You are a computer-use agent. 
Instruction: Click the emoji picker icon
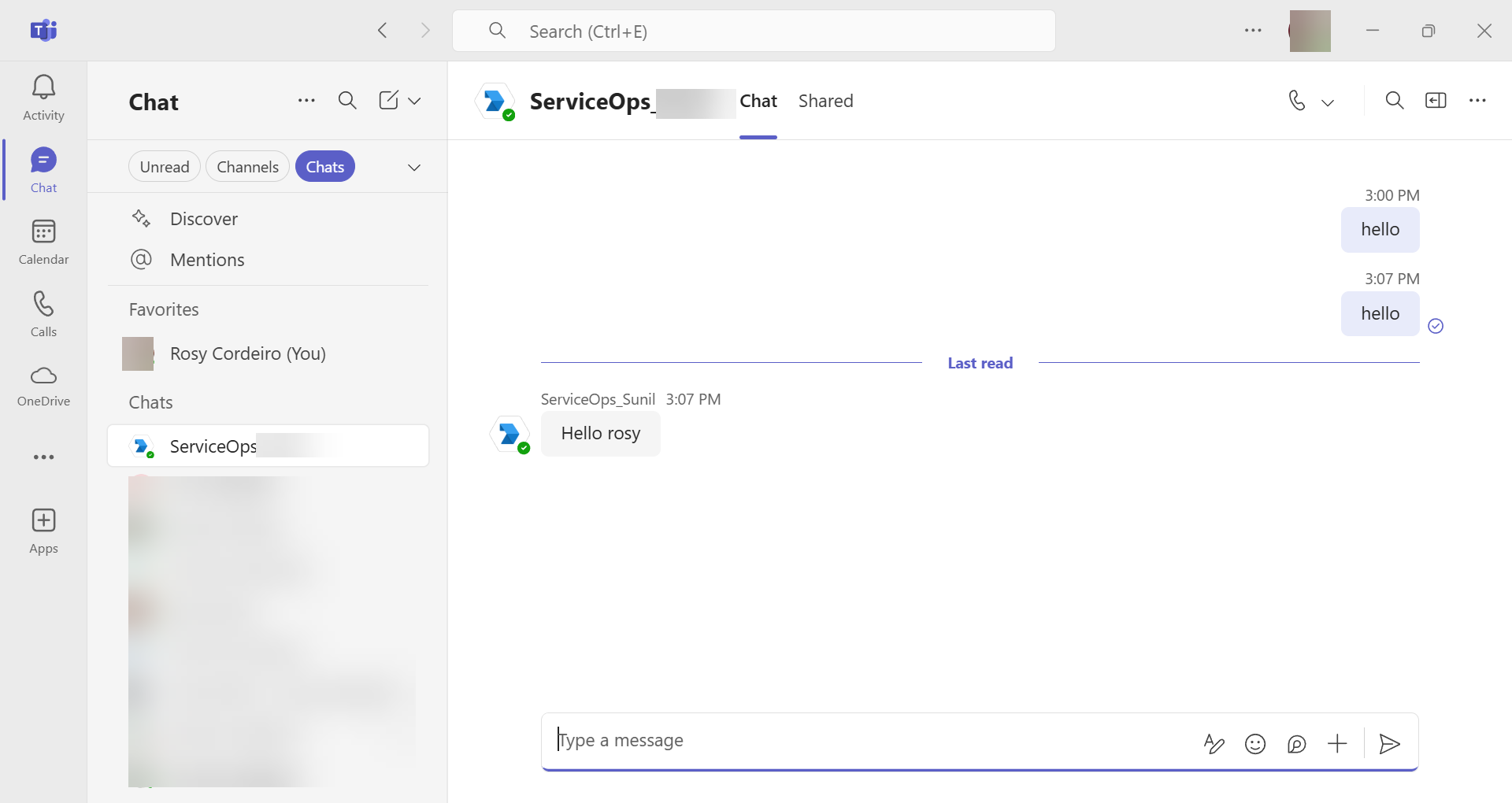click(1254, 744)
